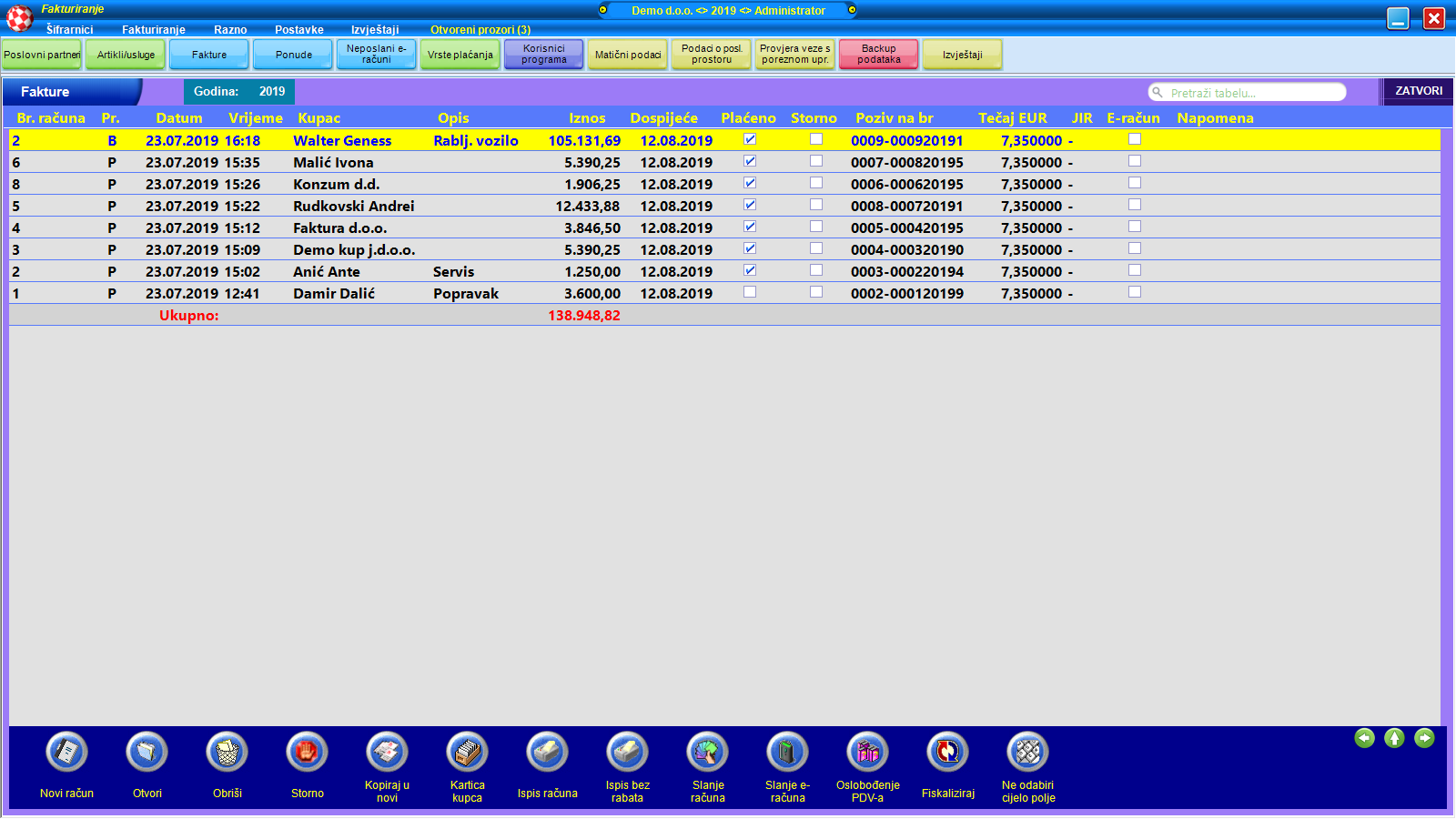Enable E-račun checkbox for Walter Geness
The width and height of the screenshot is (1456, 819).
click(x=1135, y=139)
